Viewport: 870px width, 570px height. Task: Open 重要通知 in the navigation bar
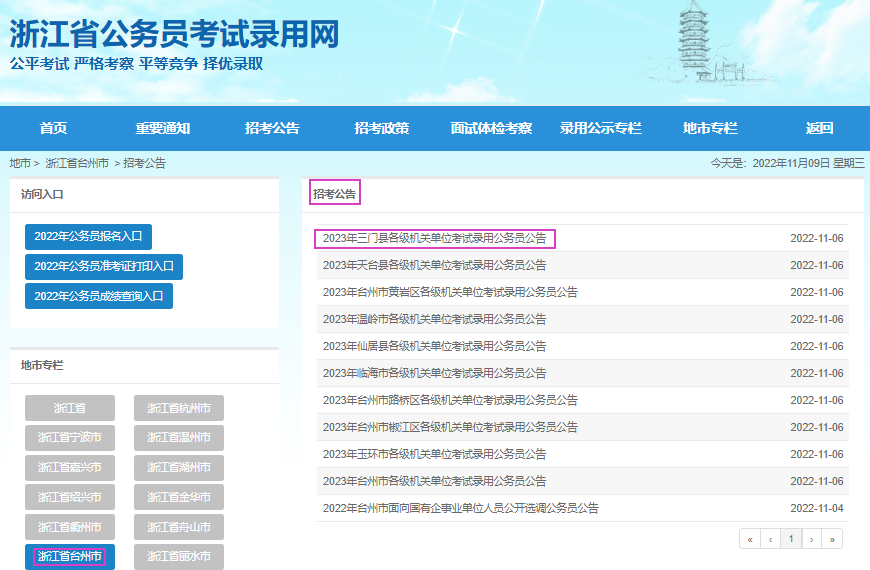(163, 128)
